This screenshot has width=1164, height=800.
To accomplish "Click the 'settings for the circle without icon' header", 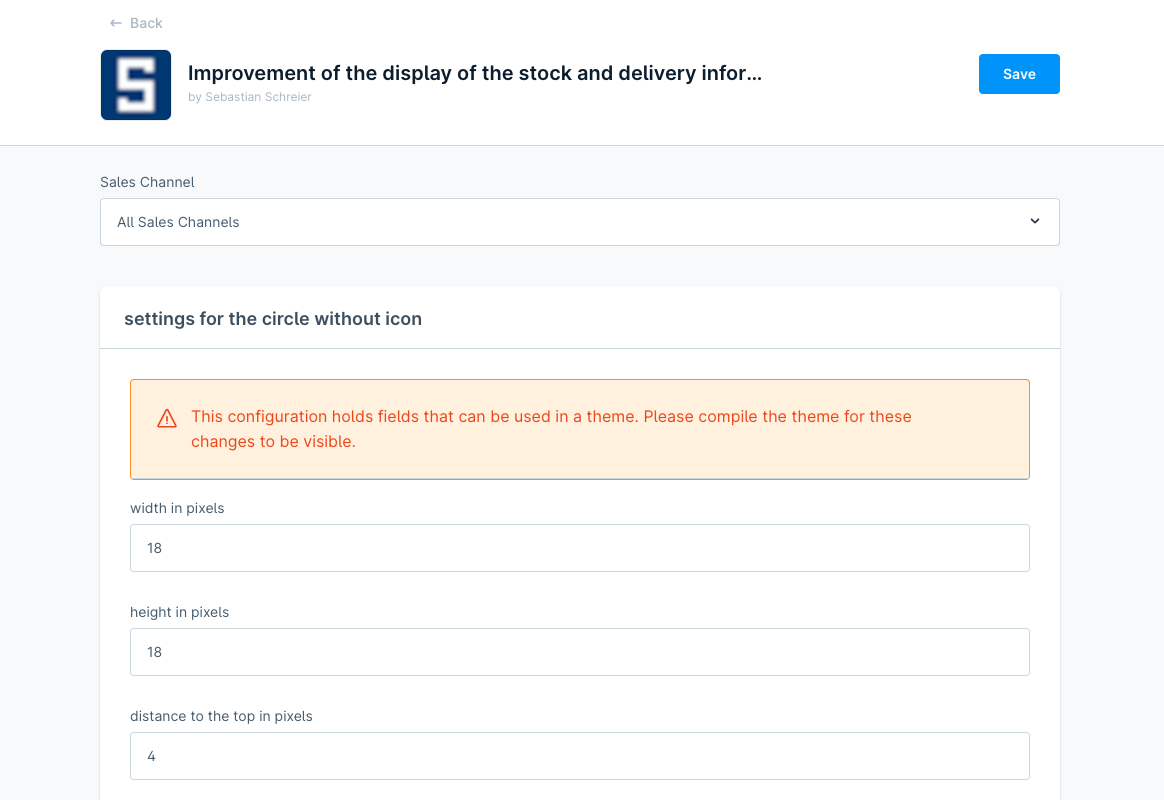I will tap(273, 319).
